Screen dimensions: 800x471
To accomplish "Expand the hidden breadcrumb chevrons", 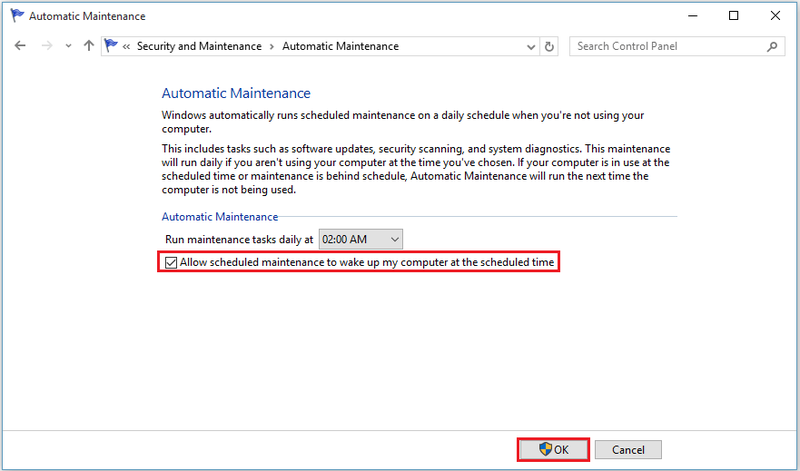I will coord(127,46).
